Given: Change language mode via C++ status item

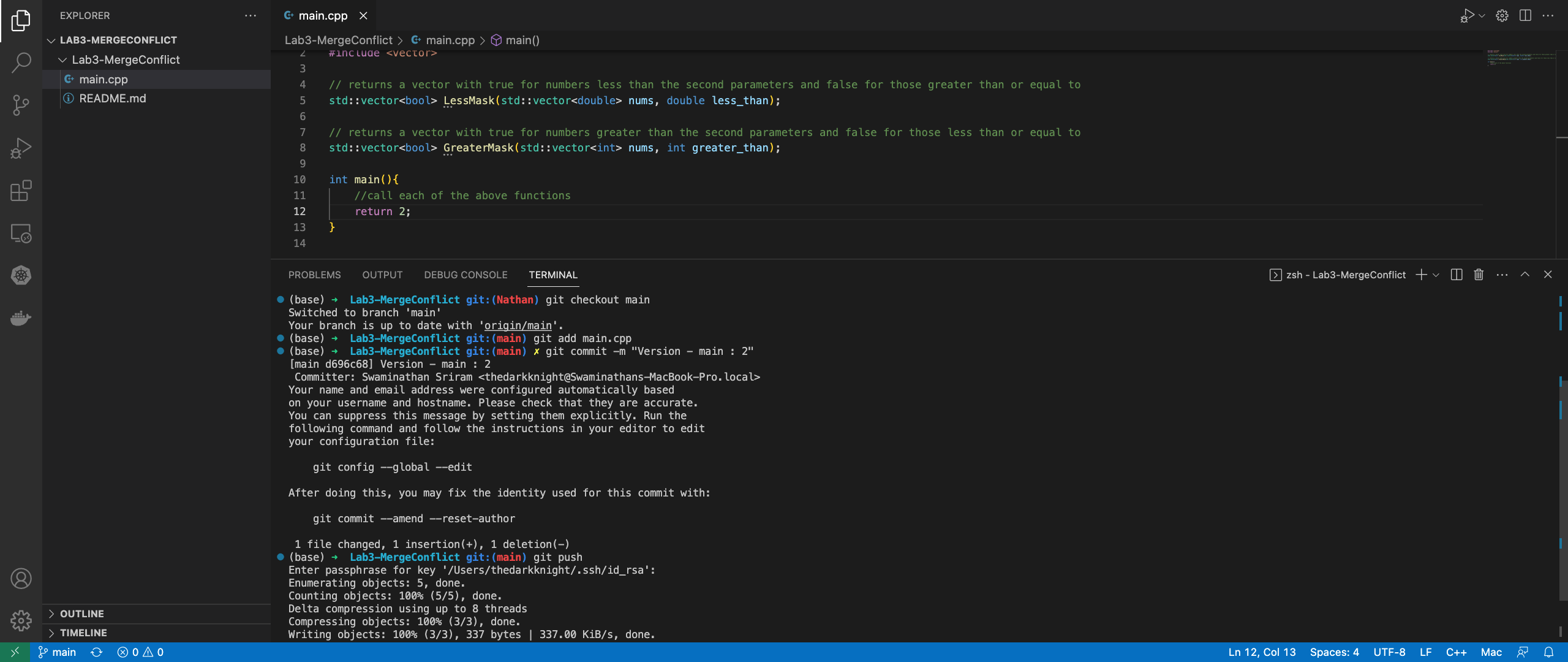Looking at the screenshot, I should [x=1456, y=652].
